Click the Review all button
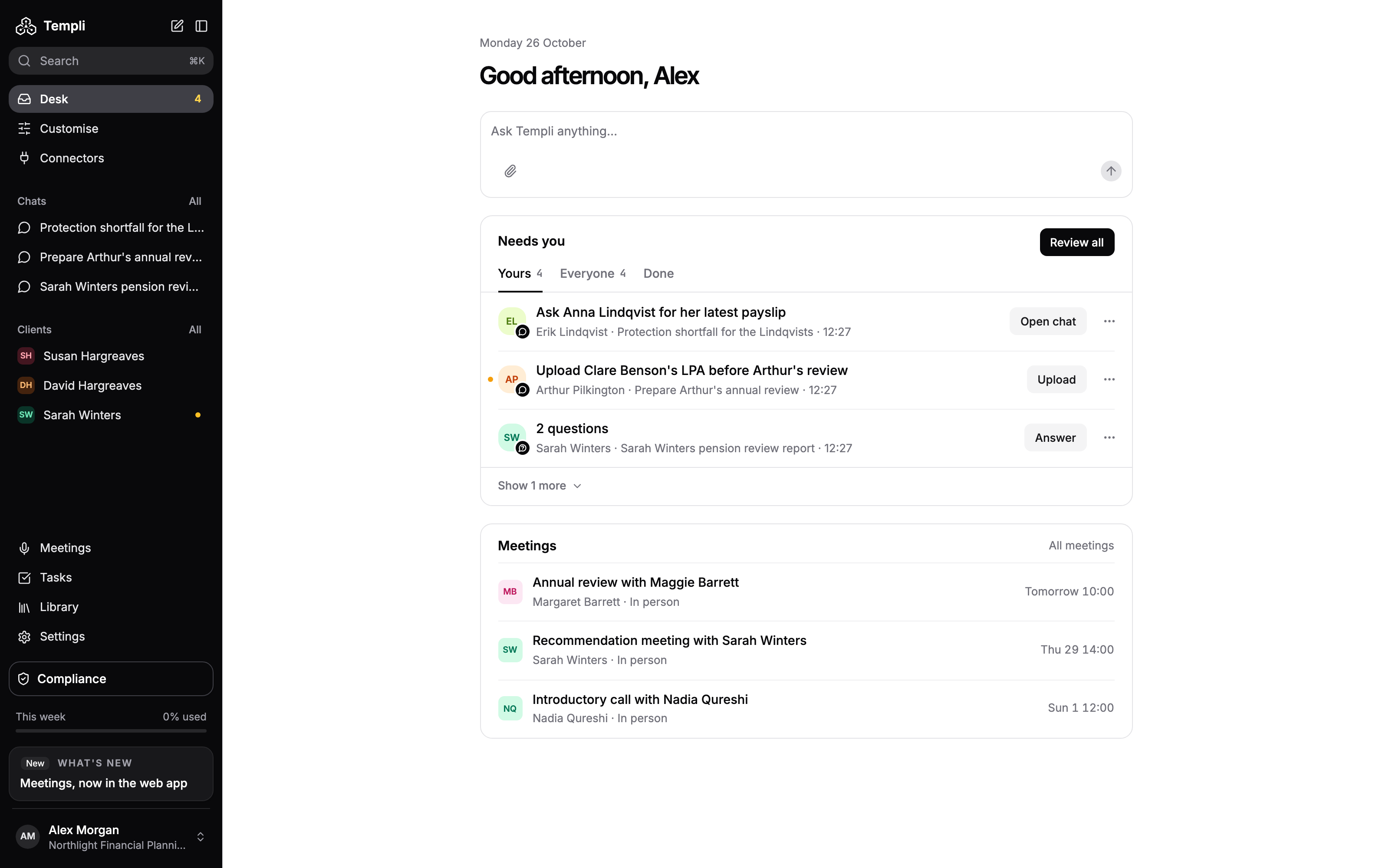This screenshot has width=1389, height=868. coord(1077,242)
